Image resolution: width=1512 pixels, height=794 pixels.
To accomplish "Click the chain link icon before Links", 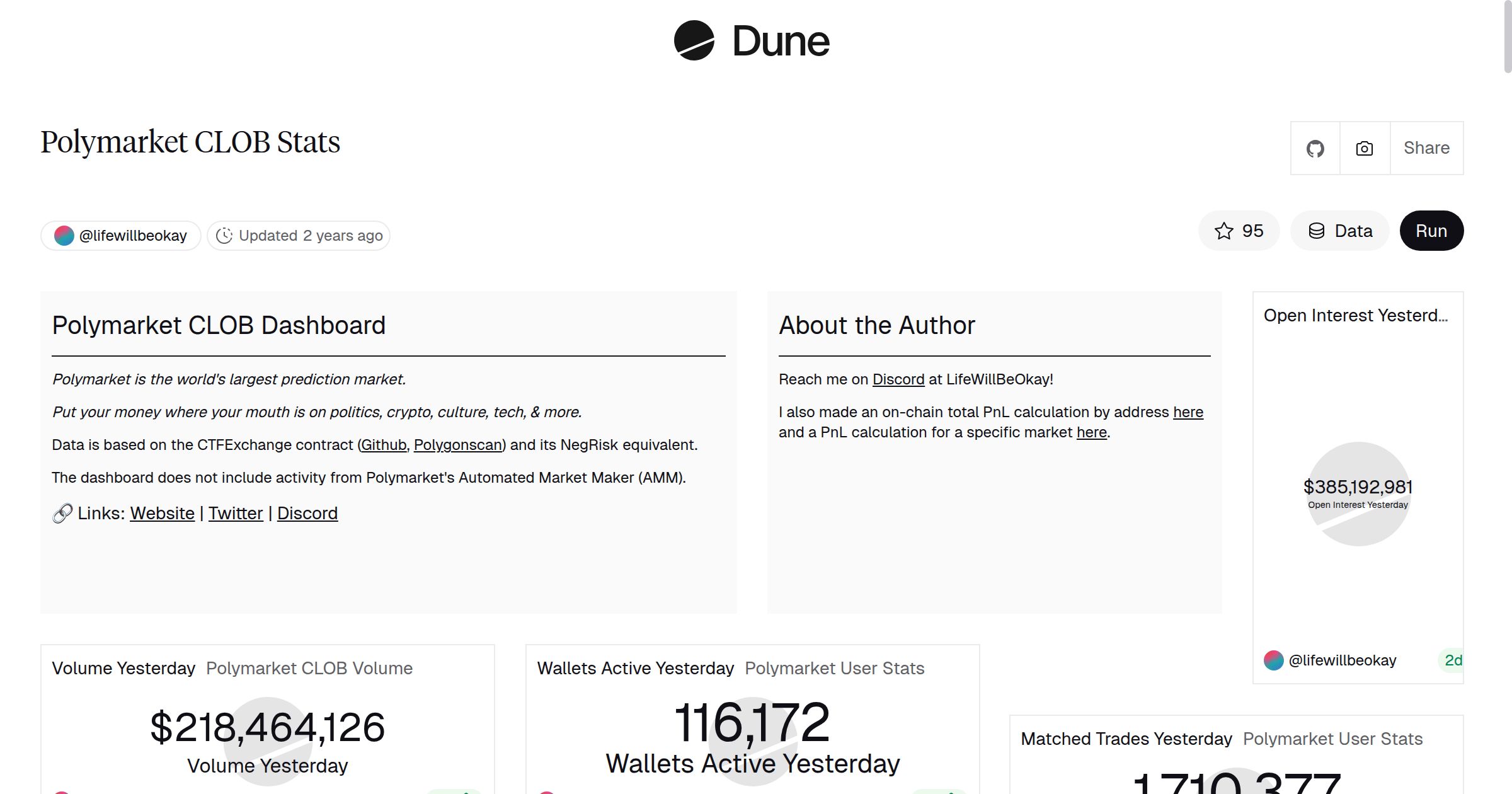I will 62,513.
